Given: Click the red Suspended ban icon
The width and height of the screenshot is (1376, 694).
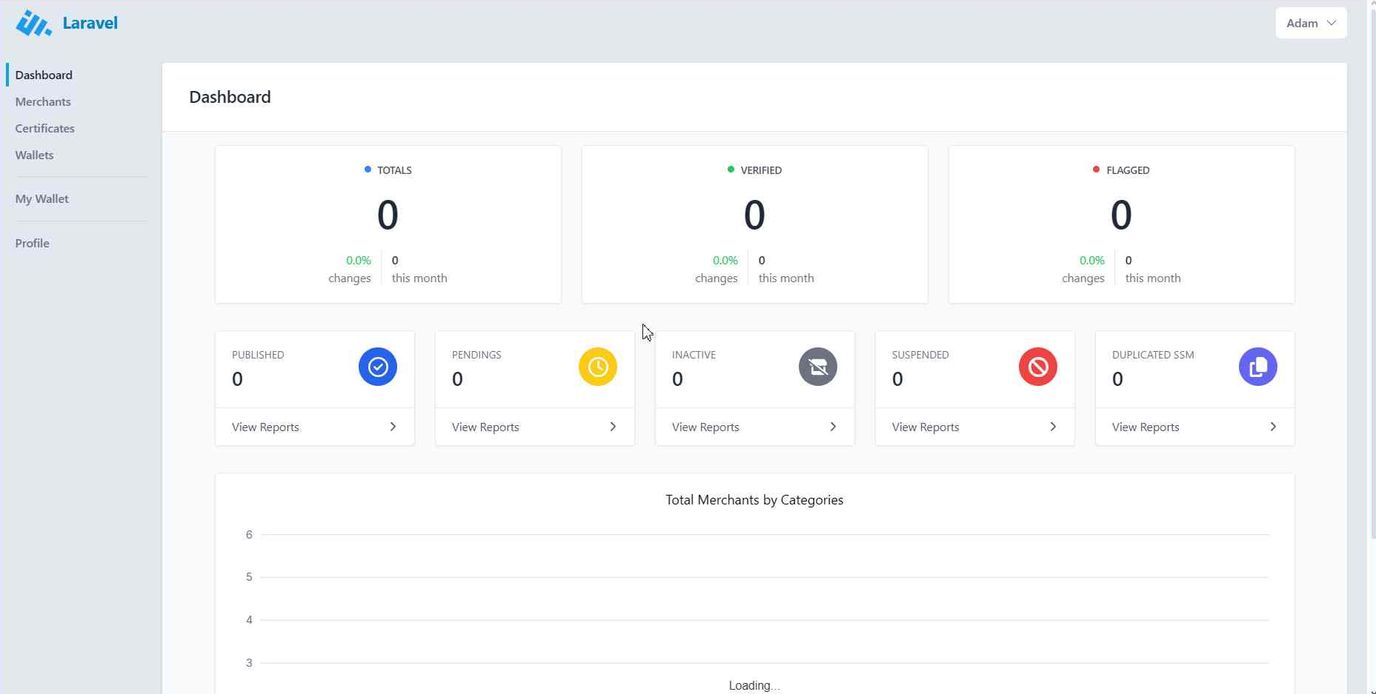Looking at the screenshot, I should click(1038, 367).
